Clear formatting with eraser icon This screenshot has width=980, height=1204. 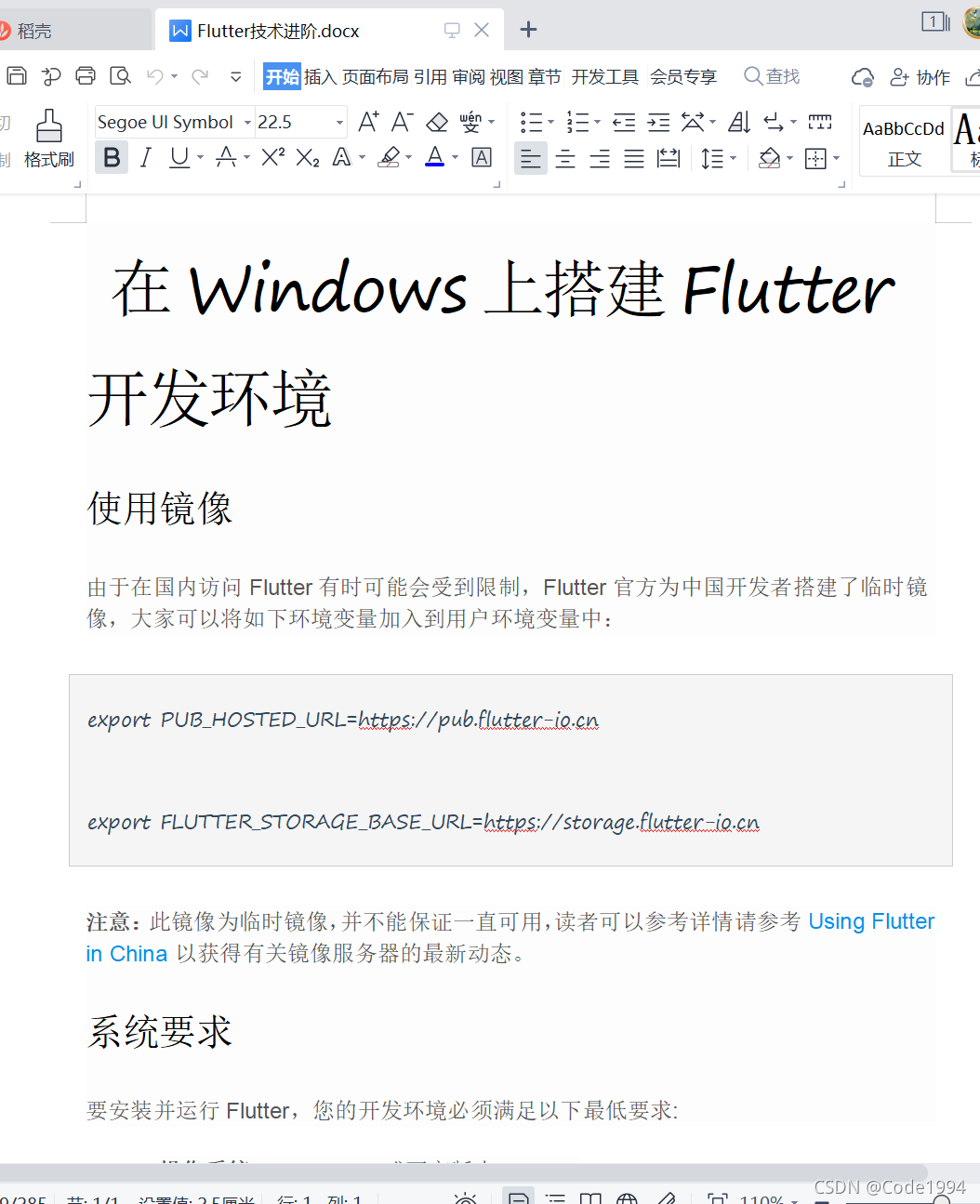[x=437, y=122]
